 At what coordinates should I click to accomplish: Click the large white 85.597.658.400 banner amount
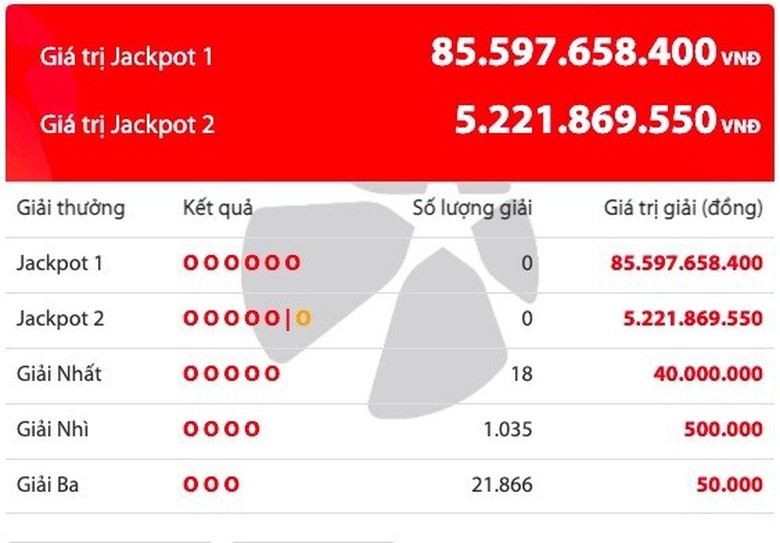573,52
